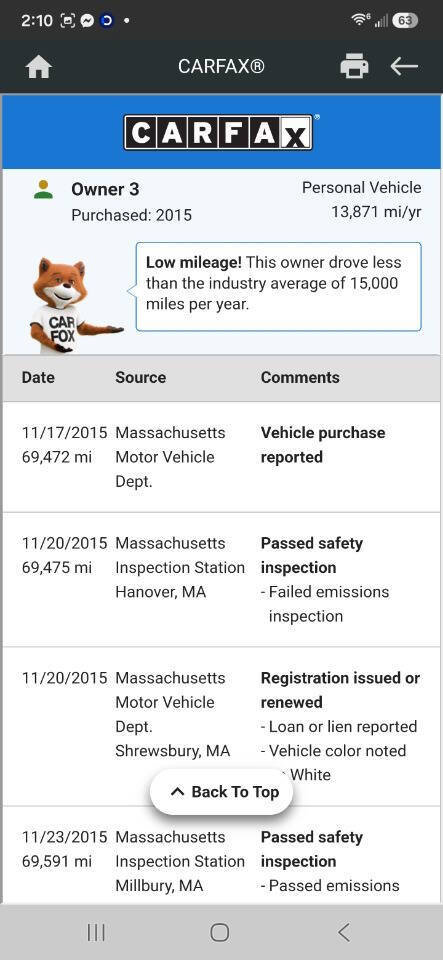Screen dimensions: 443x960
Task: Tap Registration issued or renewed entry
Action: [x=340, y=690]
